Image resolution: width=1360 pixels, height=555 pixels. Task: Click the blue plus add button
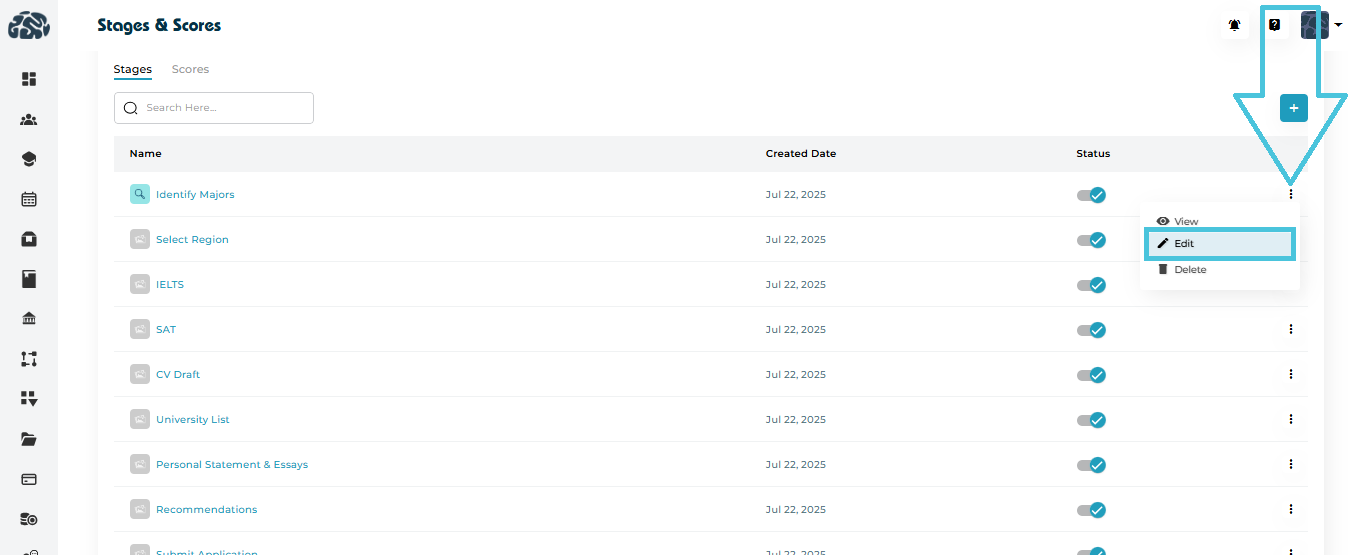[x=1293, y=108]
